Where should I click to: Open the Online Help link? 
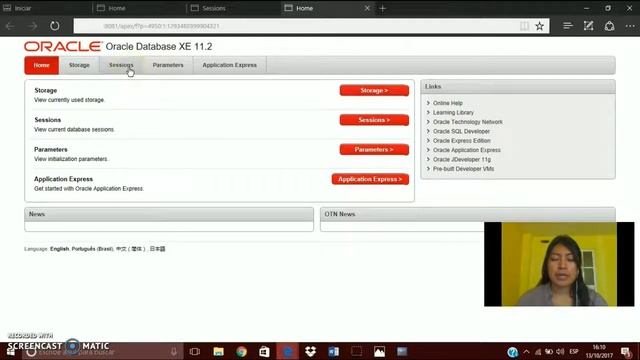448,103
